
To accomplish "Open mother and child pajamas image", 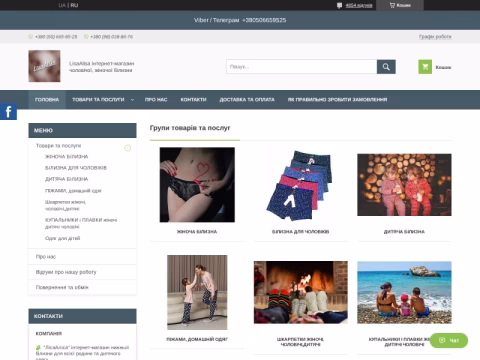I will point(197,292).
